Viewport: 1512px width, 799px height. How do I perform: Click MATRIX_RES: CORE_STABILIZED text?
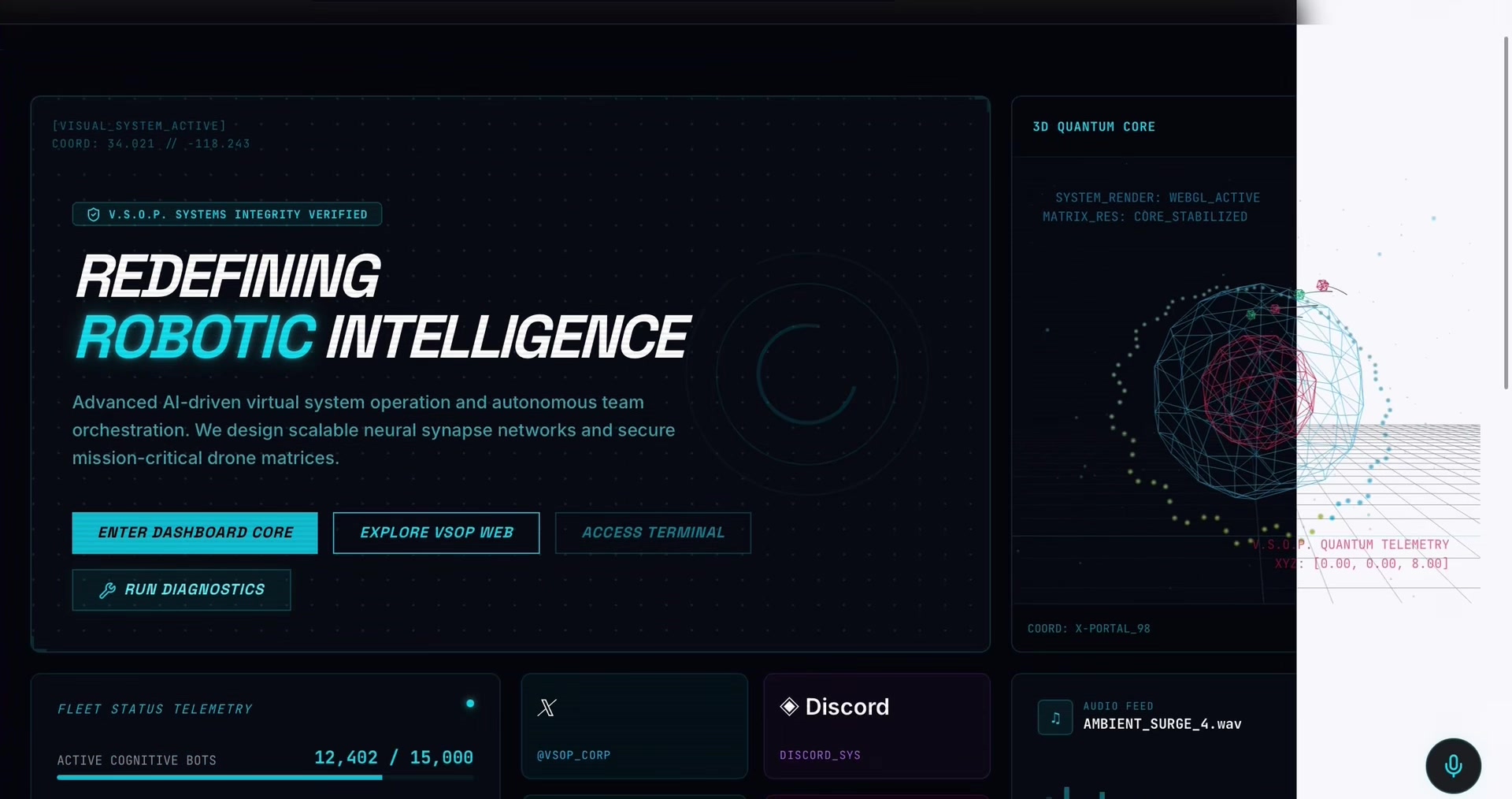[1145, 217]
